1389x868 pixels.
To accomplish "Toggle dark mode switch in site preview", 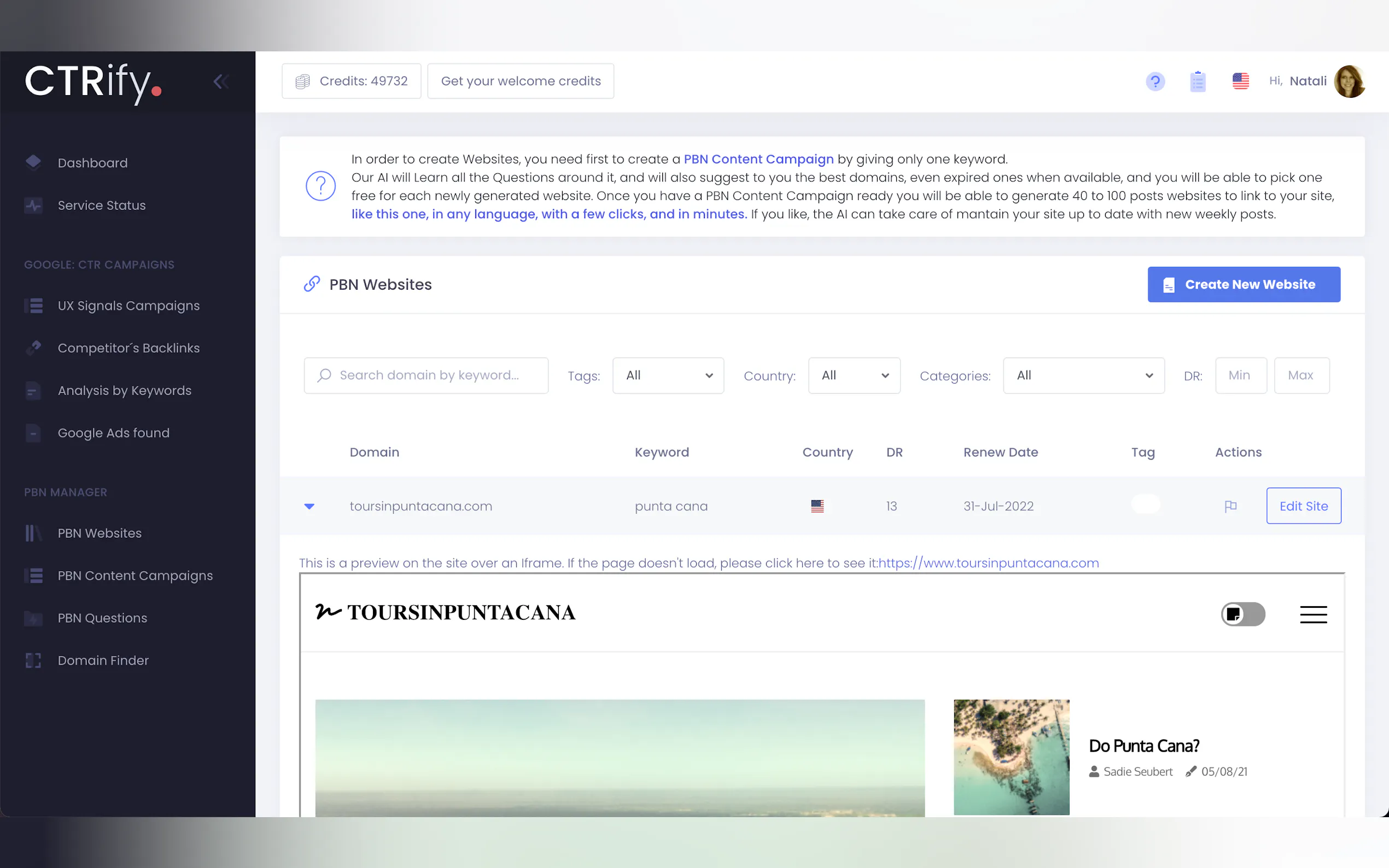I will tap(1242, 614).
